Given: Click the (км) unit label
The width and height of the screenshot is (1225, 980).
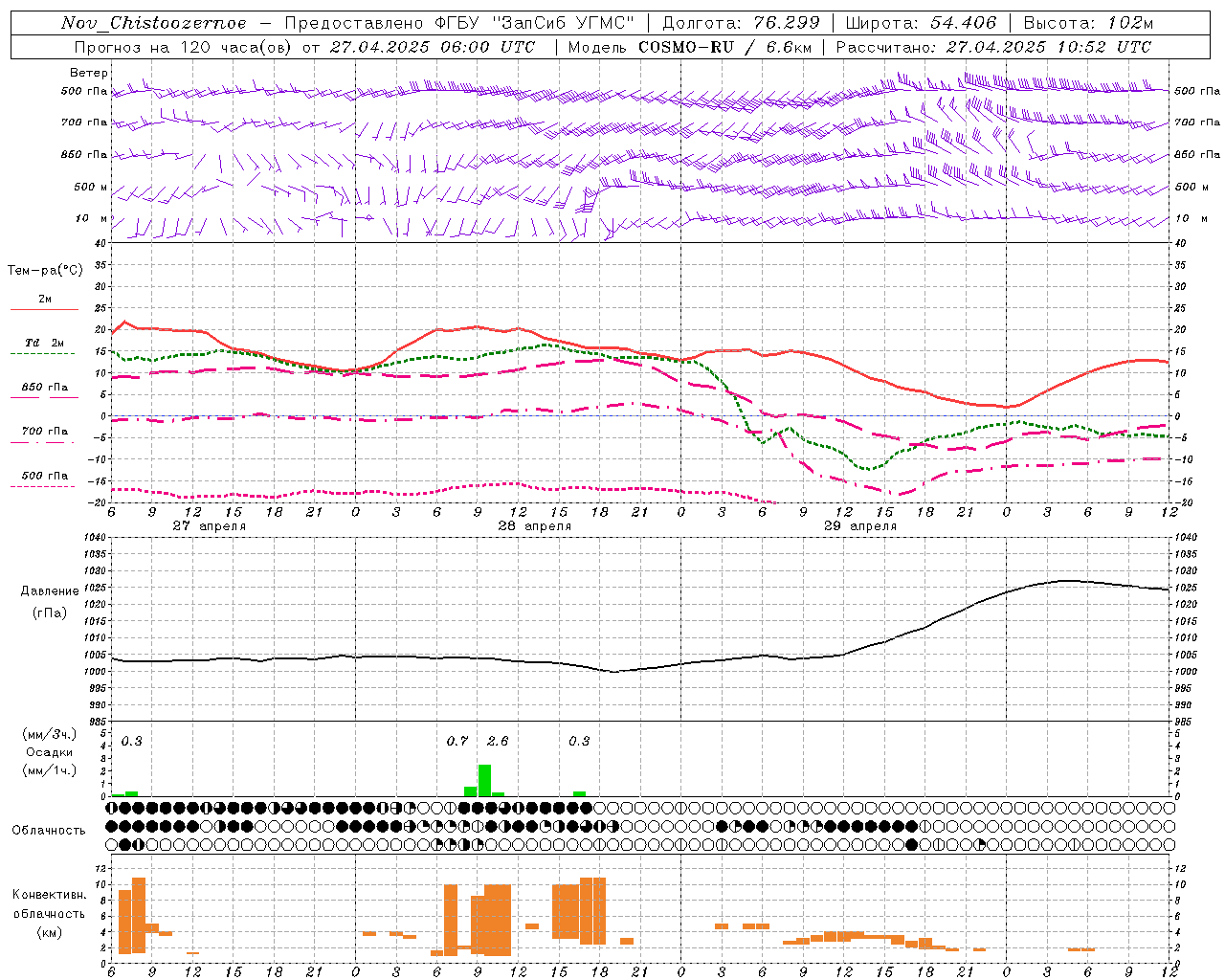Looking at the screenshot, I should (50, 932).
